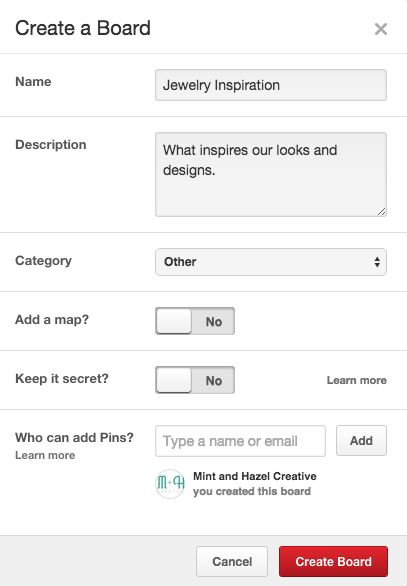This screenshot has width=407, height=586.
Task: Click the description textarea resize grip
Action: (x=381, y=212)
